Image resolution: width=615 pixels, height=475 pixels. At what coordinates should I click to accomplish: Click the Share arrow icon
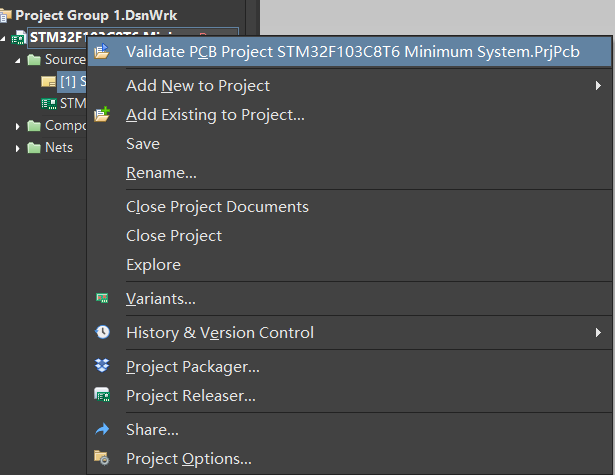tap(102, 429)
